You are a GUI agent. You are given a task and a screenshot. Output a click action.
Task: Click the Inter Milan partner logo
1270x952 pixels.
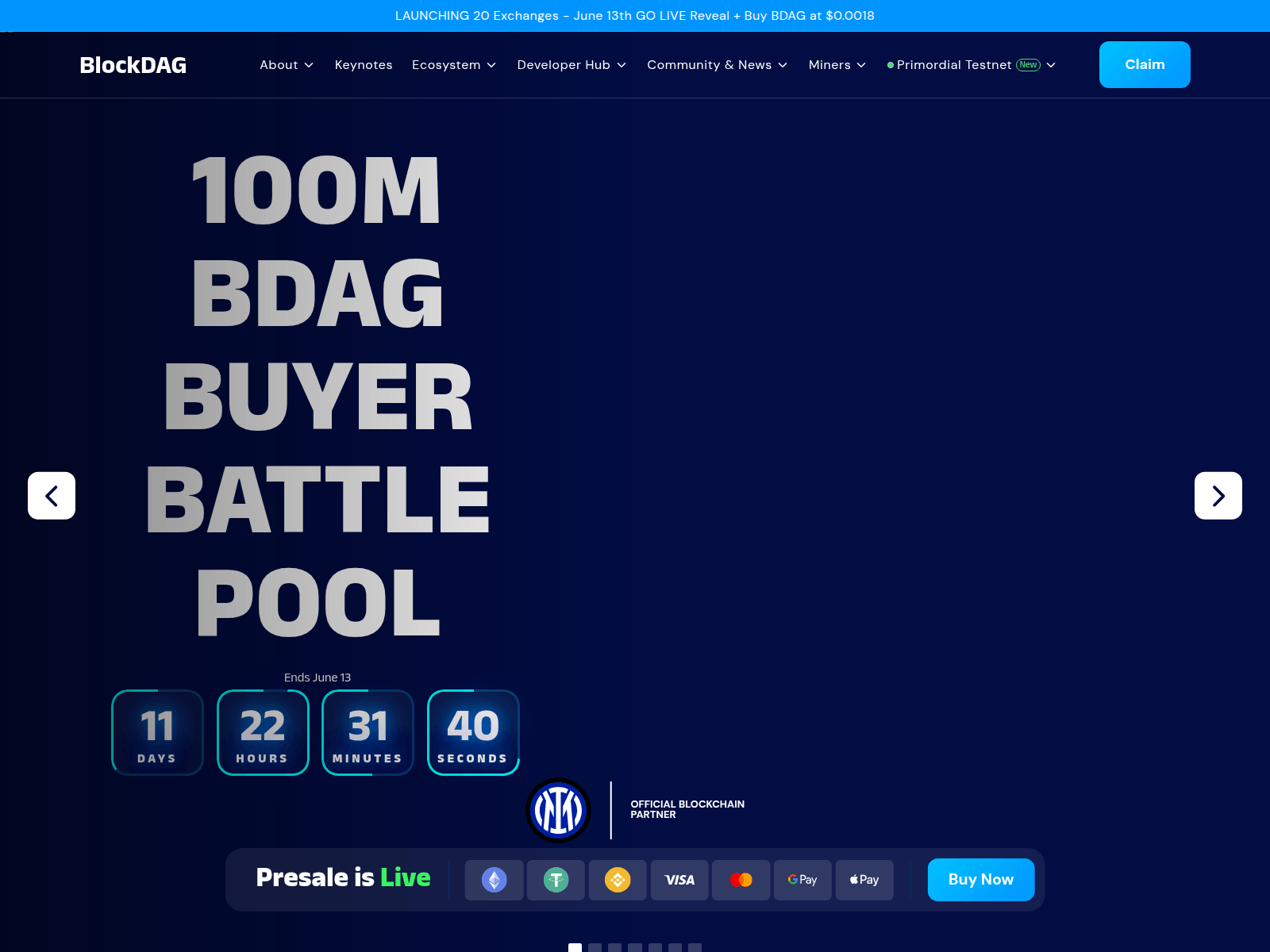(558, 809)
